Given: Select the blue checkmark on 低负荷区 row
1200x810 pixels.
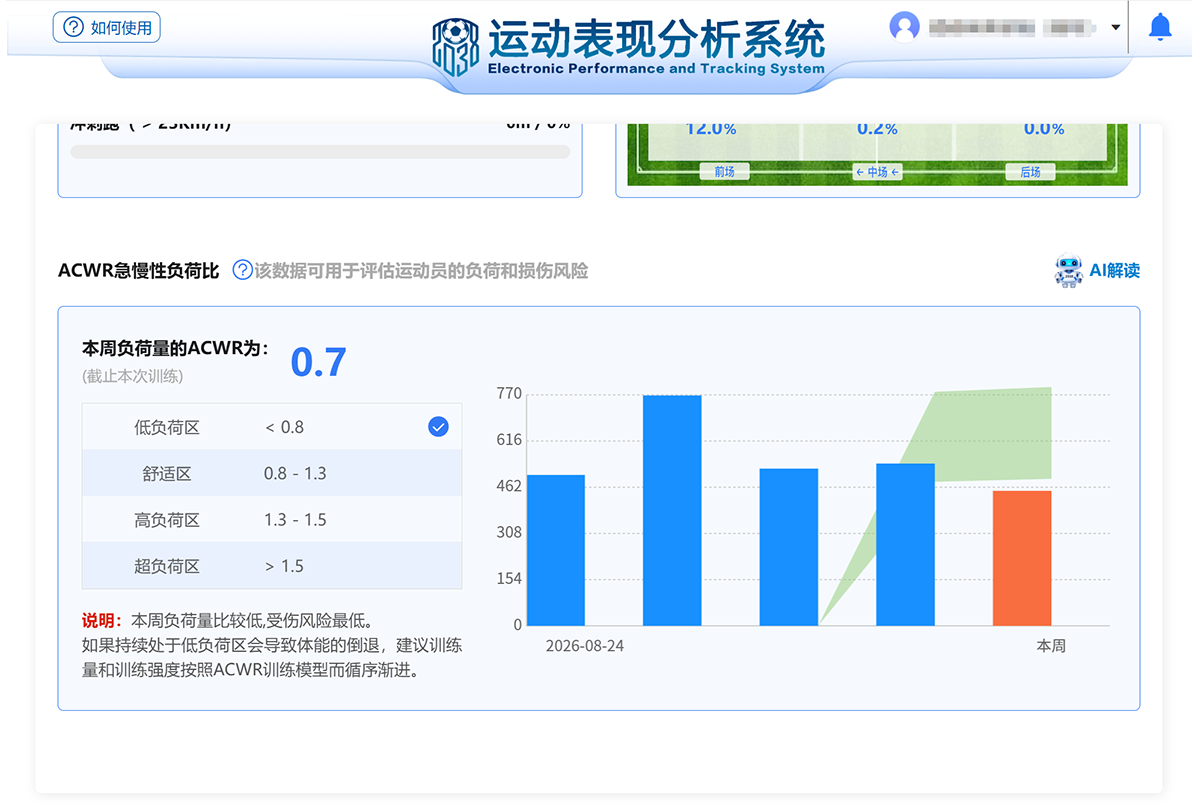Looking at the screenshot, I should tap(438, 427).
